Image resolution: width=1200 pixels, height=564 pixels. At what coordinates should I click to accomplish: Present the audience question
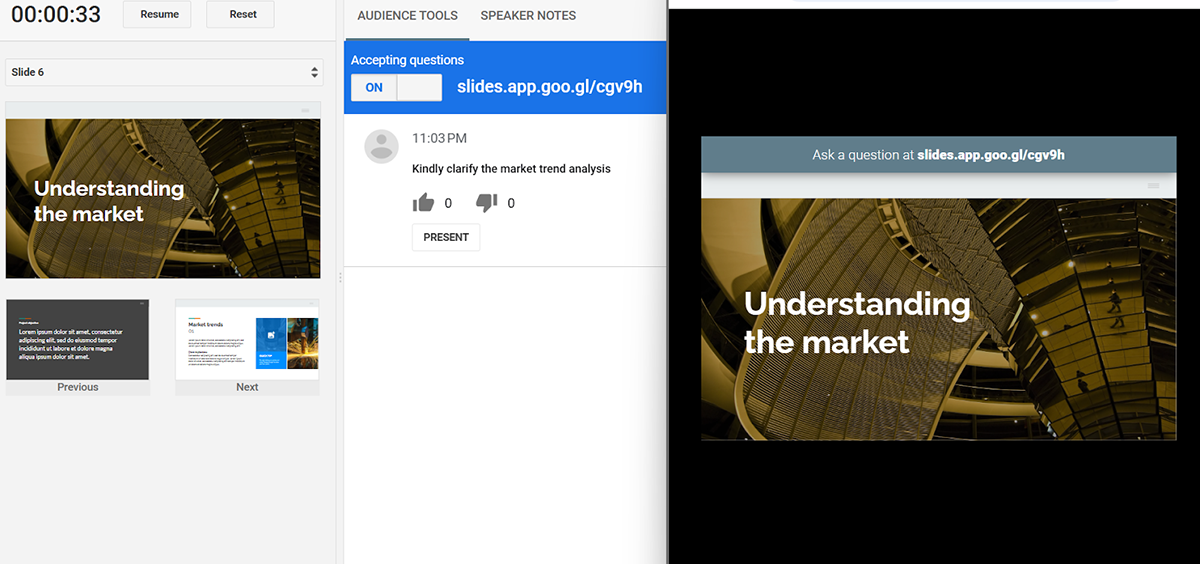(446, 237)
